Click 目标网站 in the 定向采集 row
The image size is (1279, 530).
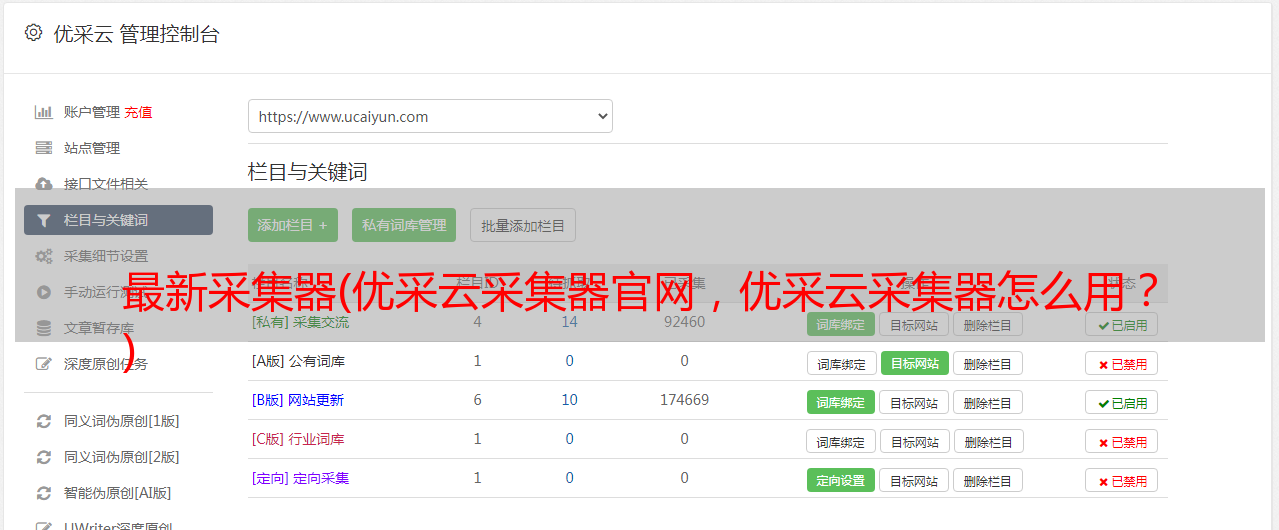(914, 481)
